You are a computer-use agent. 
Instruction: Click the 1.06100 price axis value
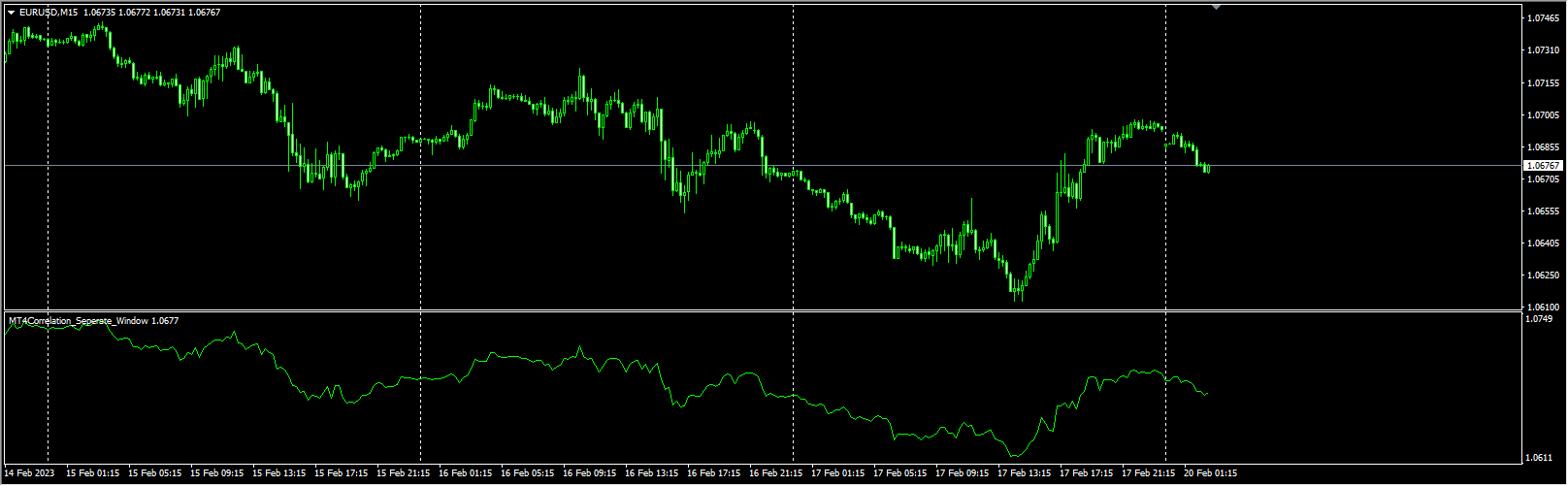(x=1543, y=308)
